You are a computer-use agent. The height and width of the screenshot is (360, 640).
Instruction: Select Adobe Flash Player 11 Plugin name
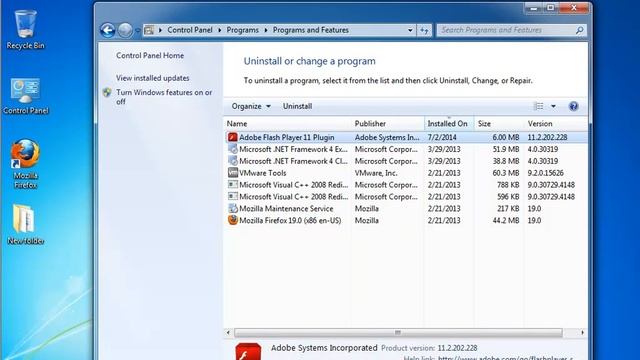(x=287, y=138)
